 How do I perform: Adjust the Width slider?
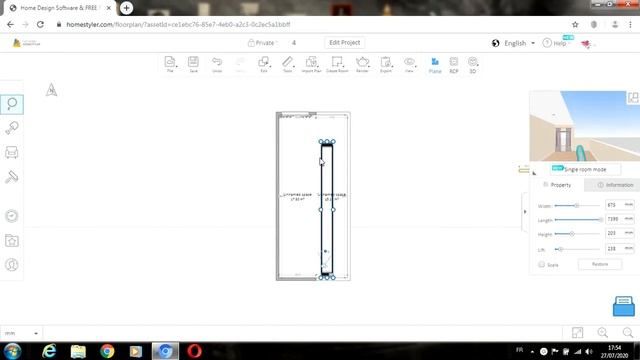pyautogui.click(x=577, y=205)
